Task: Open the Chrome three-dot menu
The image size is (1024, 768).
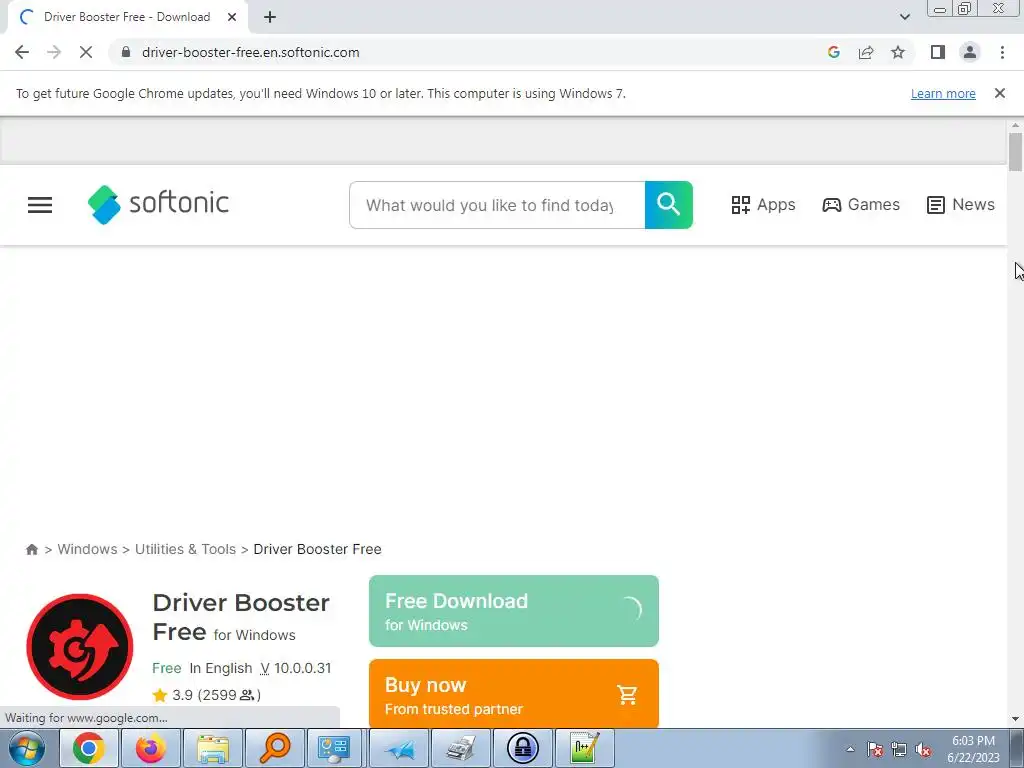Action: point(1002,52)
